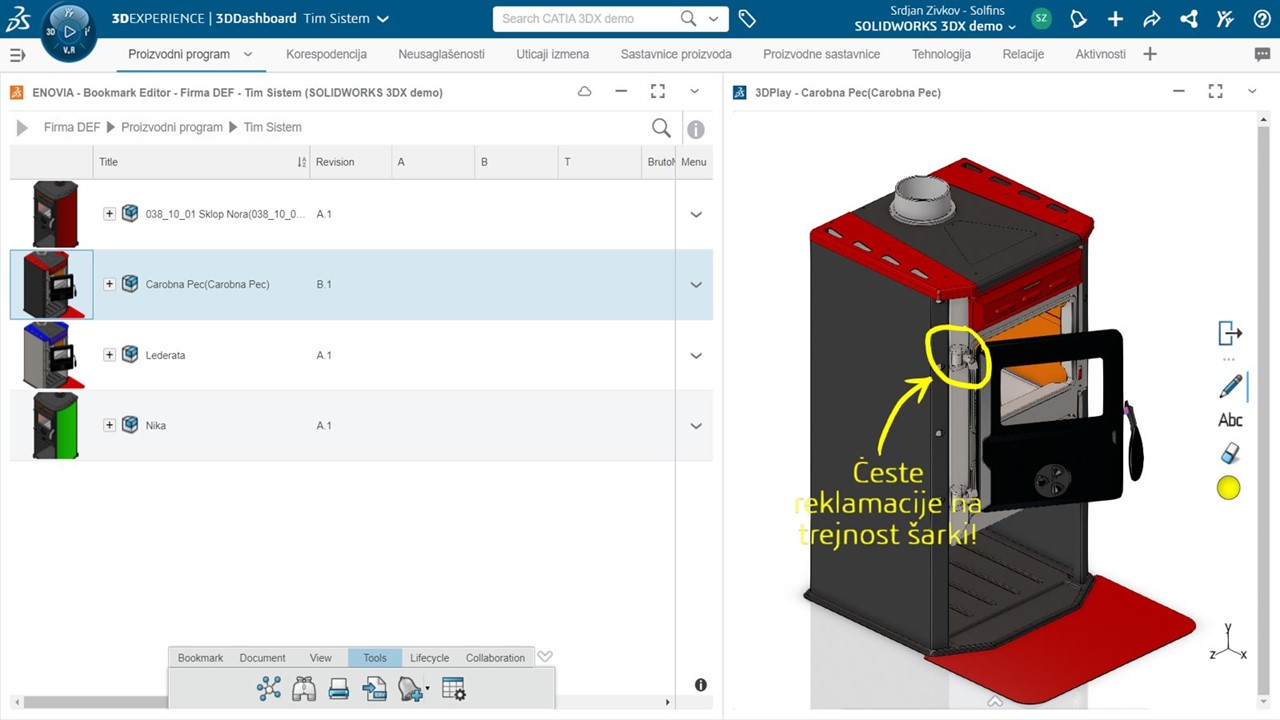Click the tag icon next to search
Screen dimensions: 1280x720
click(747, 19)
